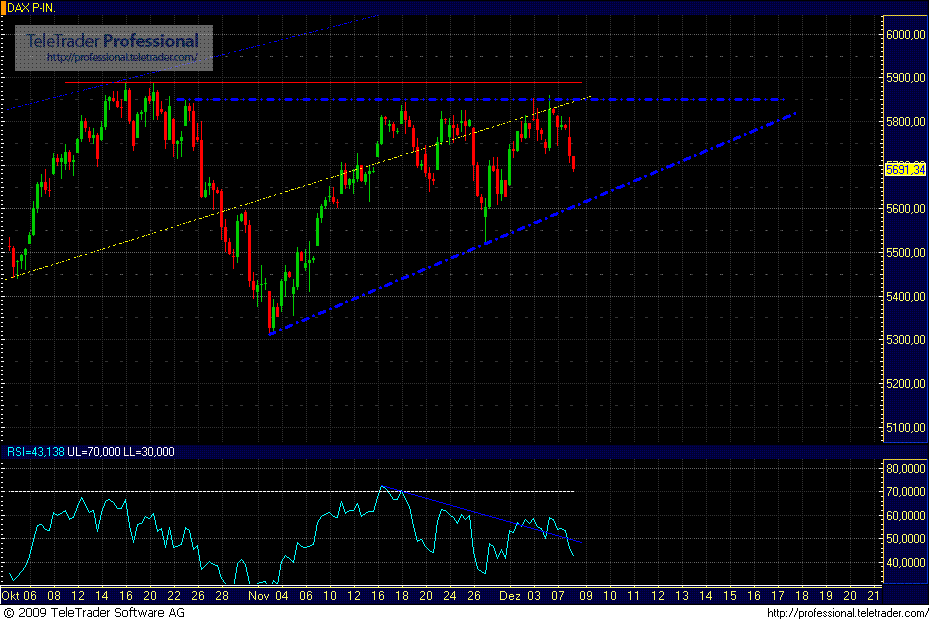The height and width of the screenshot is (622, 929).
Task: Open the professional.teletrader.com link at bottom right
Action: [847, 613]
